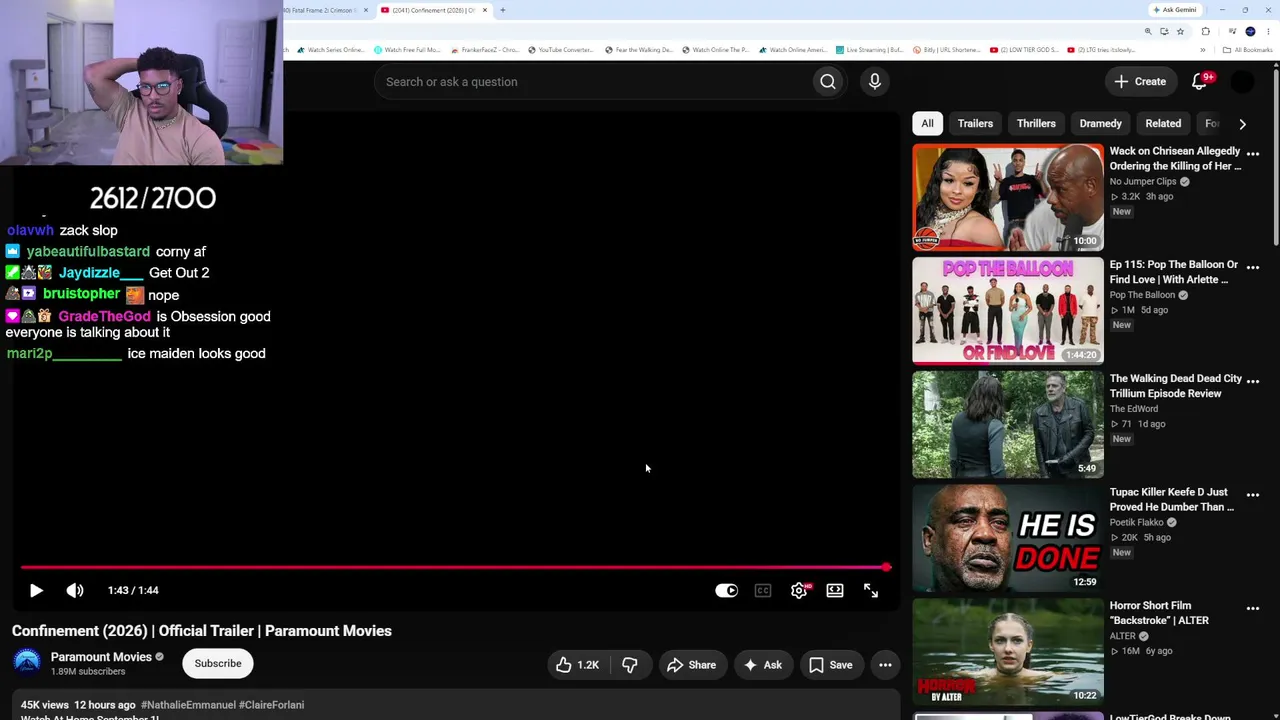1280x720 pixels.
Task: Select the Thrillers filter chip
Action: point(1036,124)
